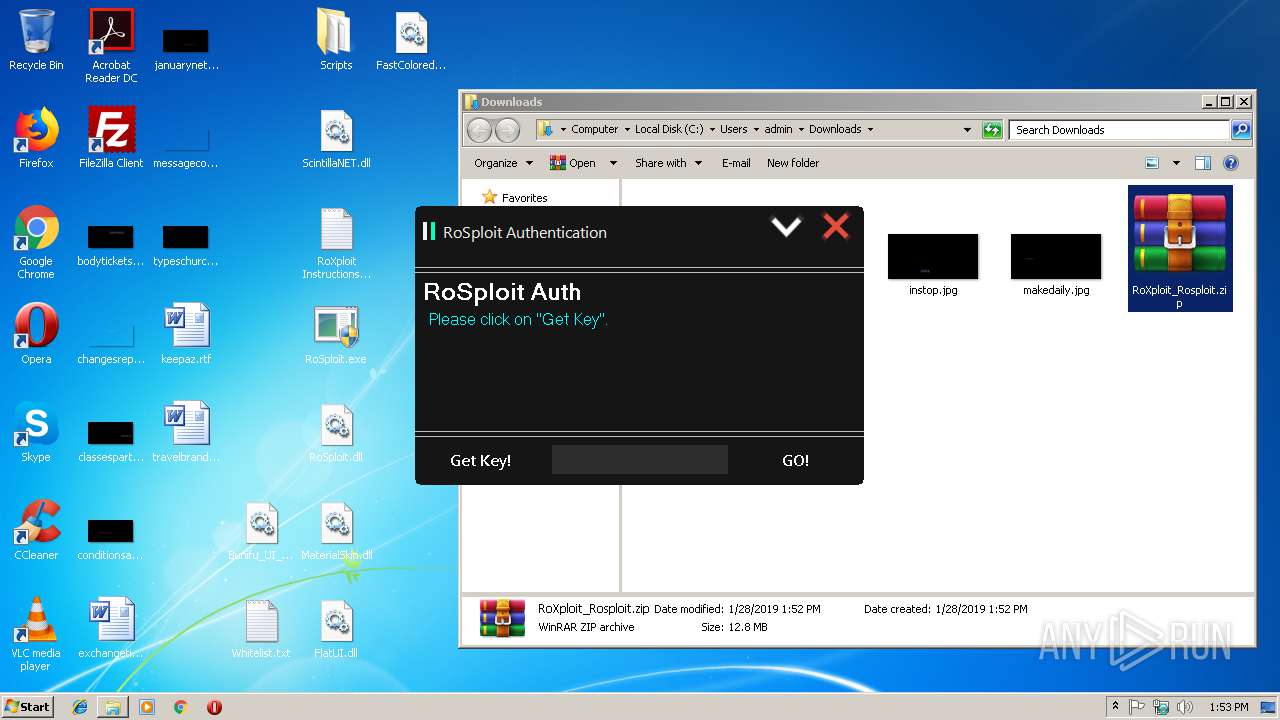The height and width of the screenshot is (720, 1280).
Task: Launch CCleaner desktop shortcut
Action: pos(36,530)
